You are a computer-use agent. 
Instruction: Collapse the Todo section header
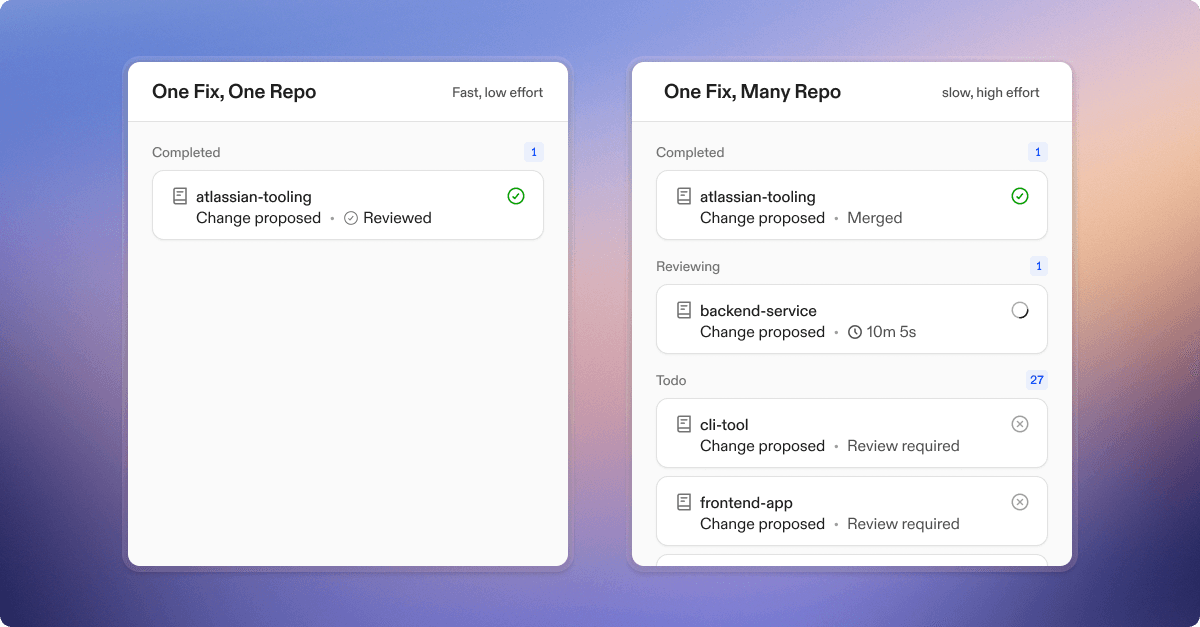coord(671,381)
